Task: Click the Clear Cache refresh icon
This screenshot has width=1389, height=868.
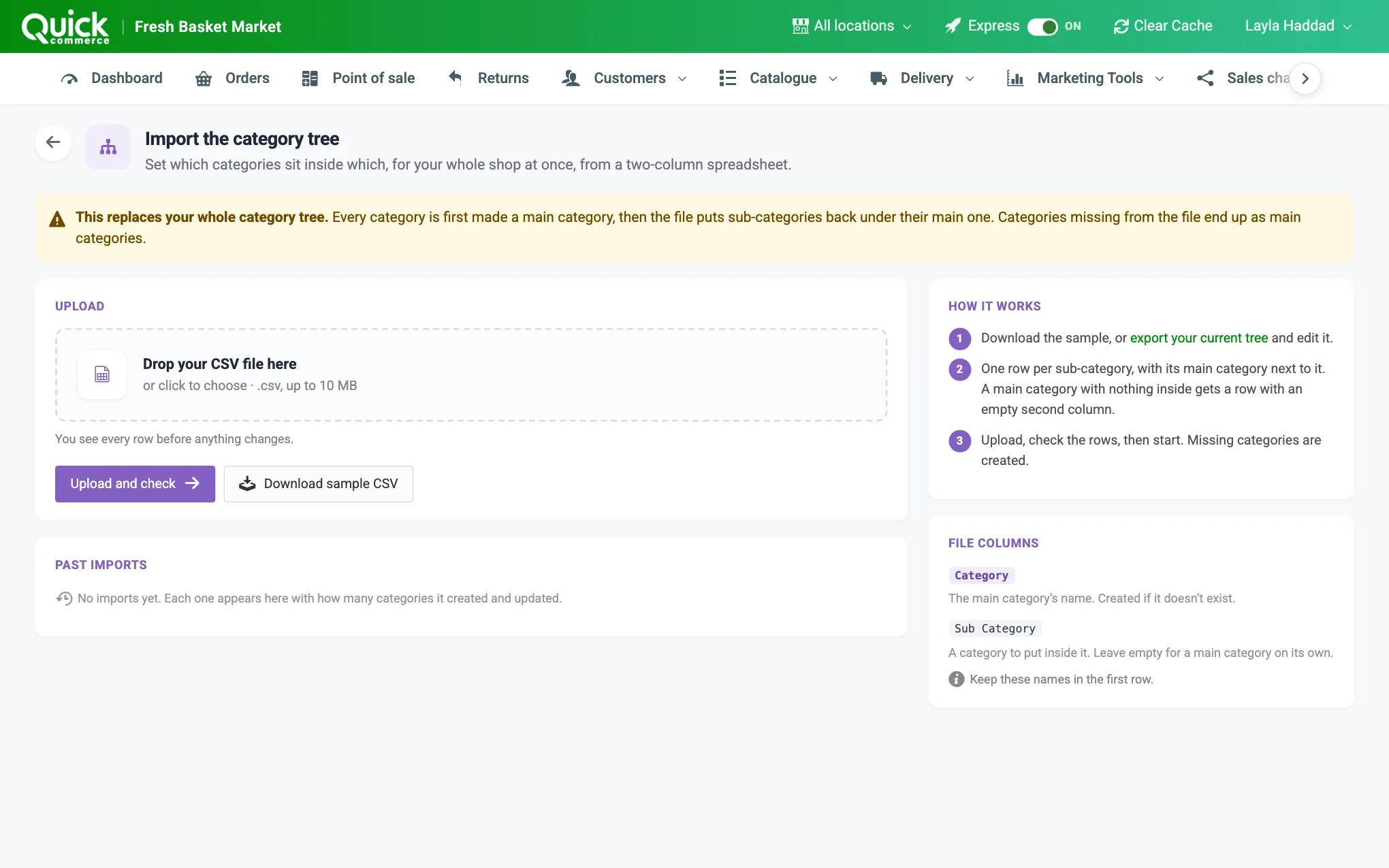Action: coord(1121,26)
